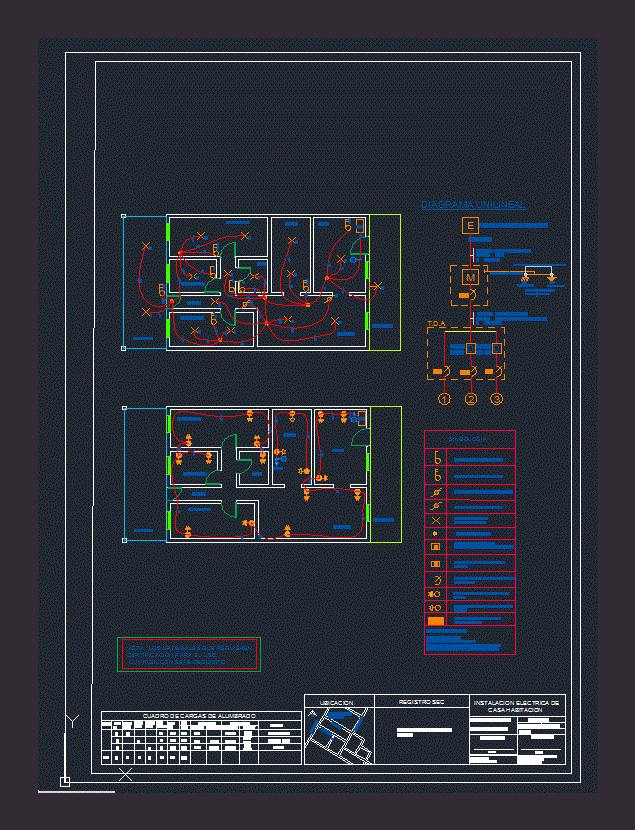The height and width of the screenshot is (830, 635).
Task: Select the DIAGRAMA UNILINEAL title text
Action: coord(473,204)
